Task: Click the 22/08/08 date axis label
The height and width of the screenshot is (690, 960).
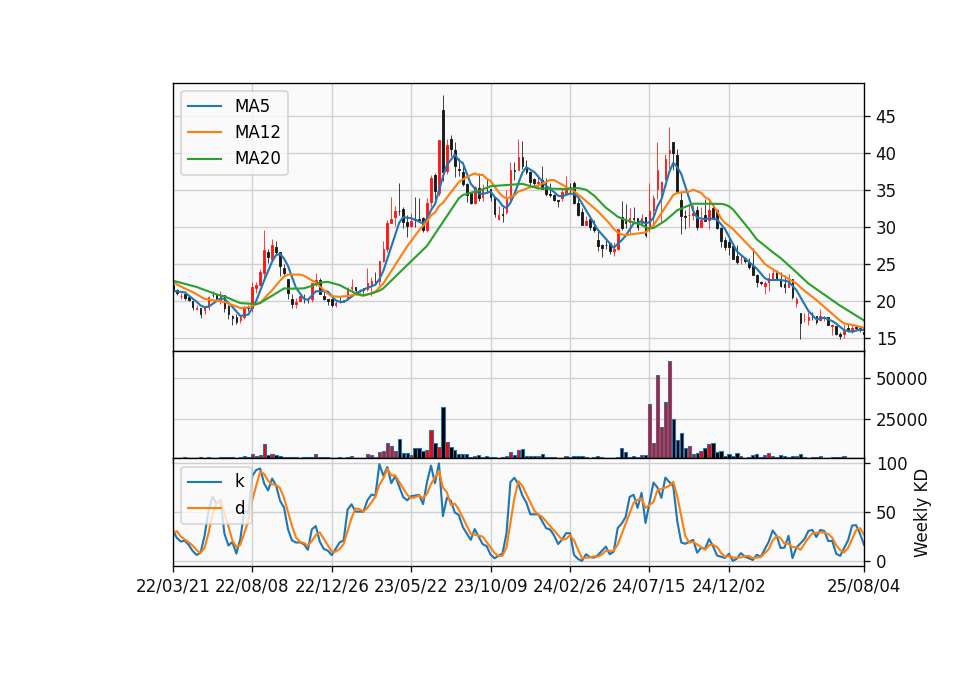Action: point(252,586)
